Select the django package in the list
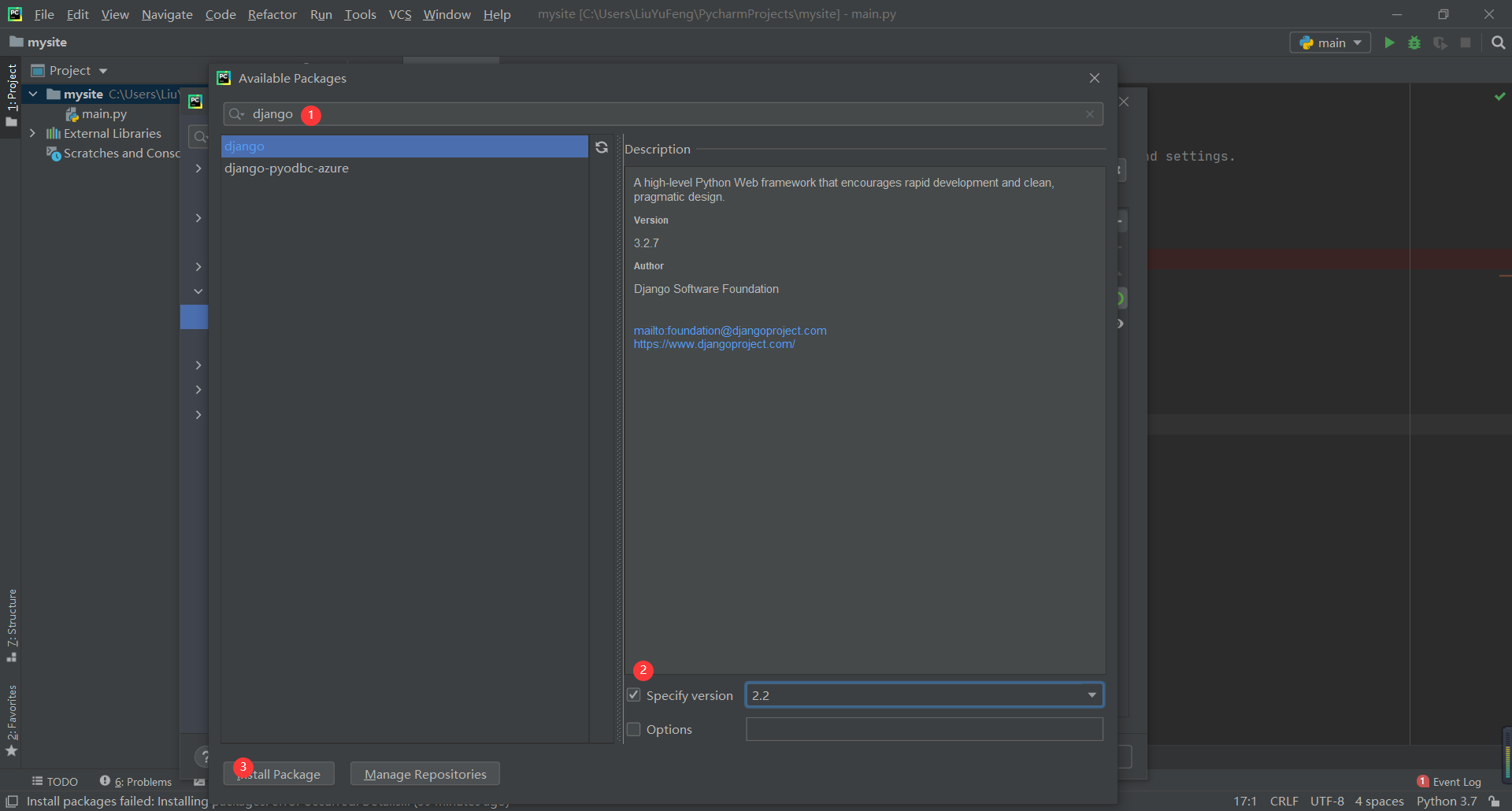 (405, 146)
